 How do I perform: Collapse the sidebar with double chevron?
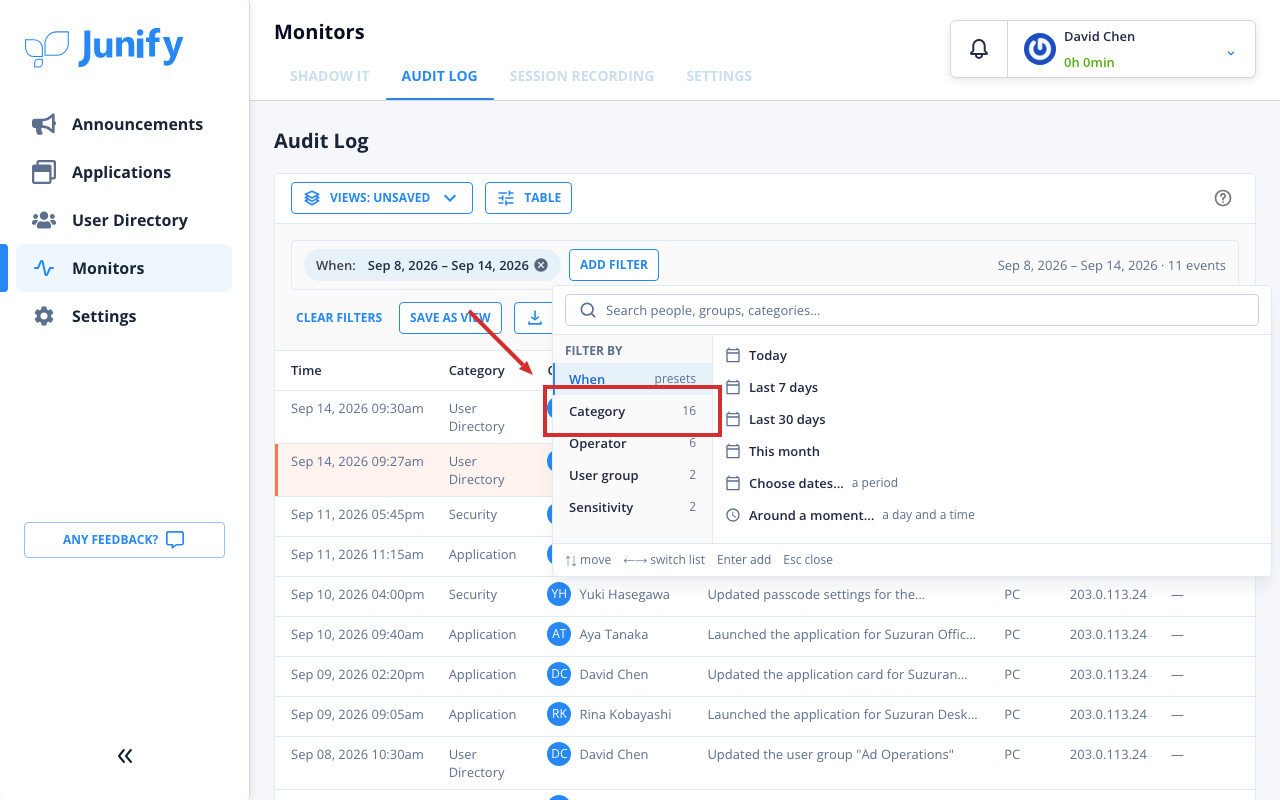click(x=125, y=756)
